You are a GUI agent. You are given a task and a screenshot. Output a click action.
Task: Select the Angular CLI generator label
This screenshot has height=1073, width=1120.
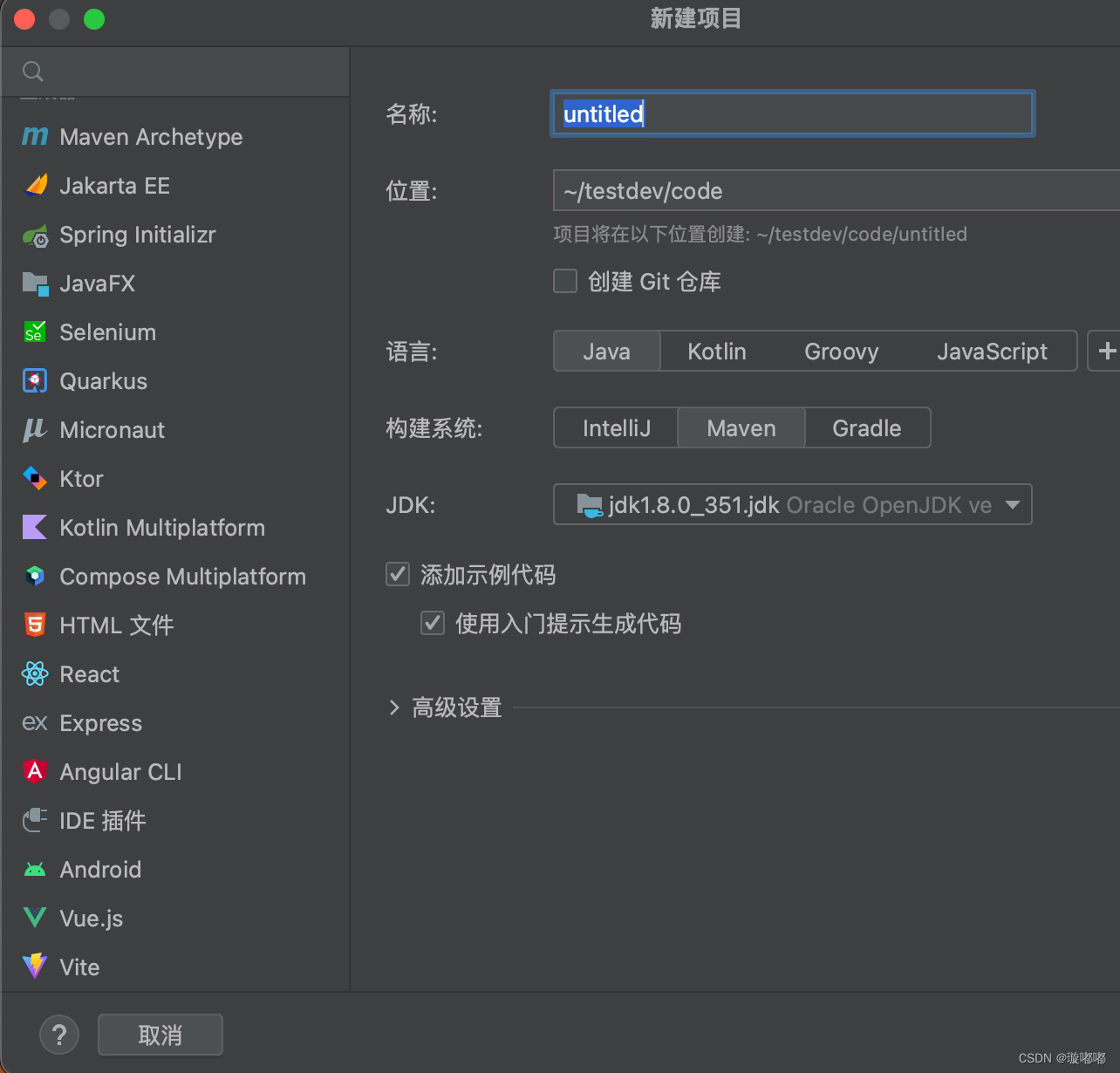121,771
